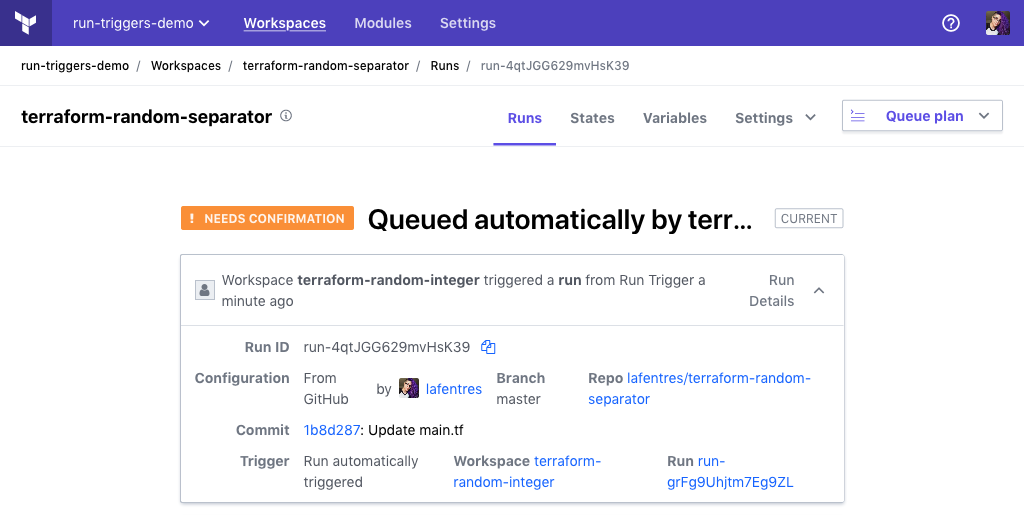Click the Run Details label
1024x515 pixels.
[772, 290]
